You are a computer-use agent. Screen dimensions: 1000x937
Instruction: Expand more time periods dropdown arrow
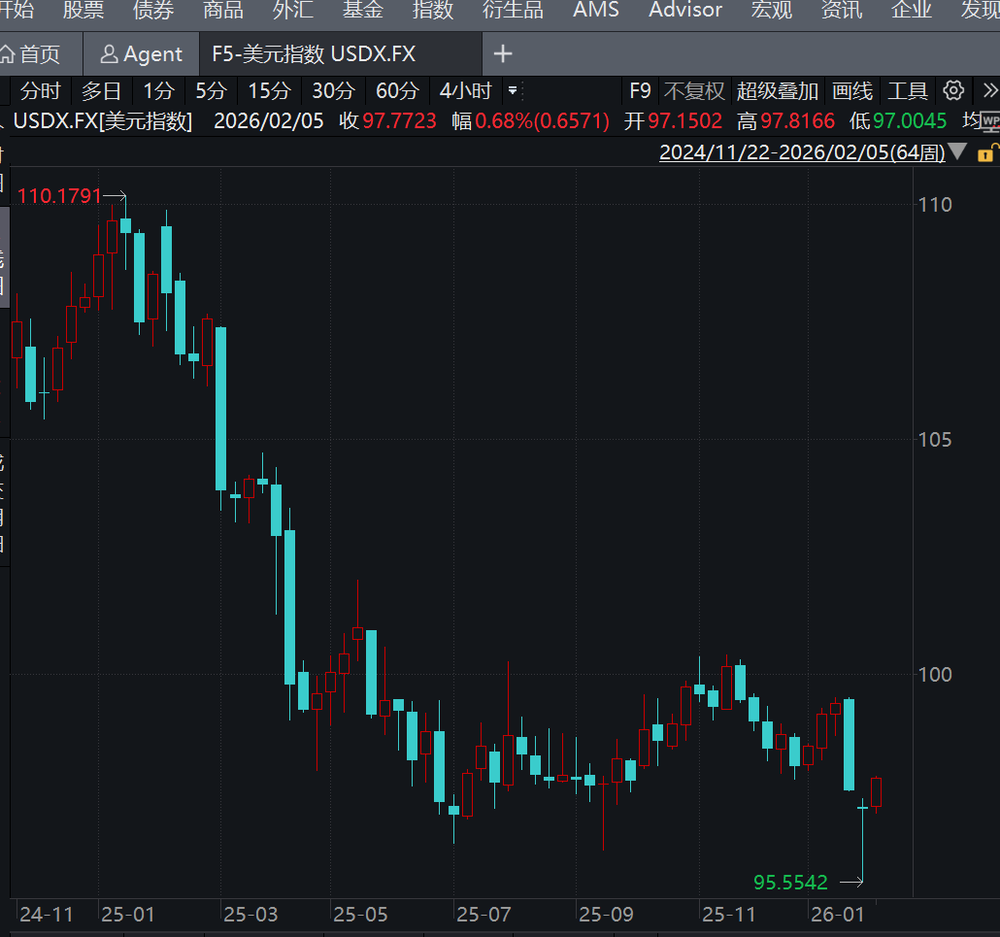513,91
